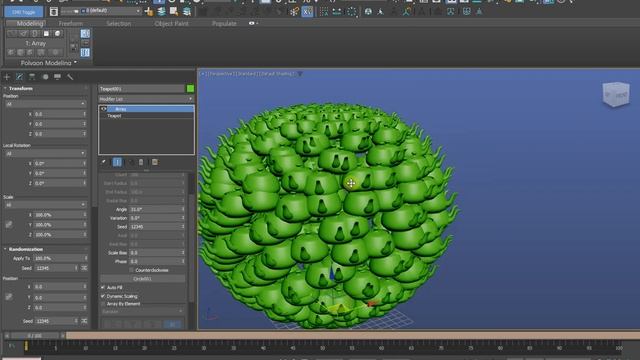
Task: Open the Motion command panel tab
Action: pos(45,77)
